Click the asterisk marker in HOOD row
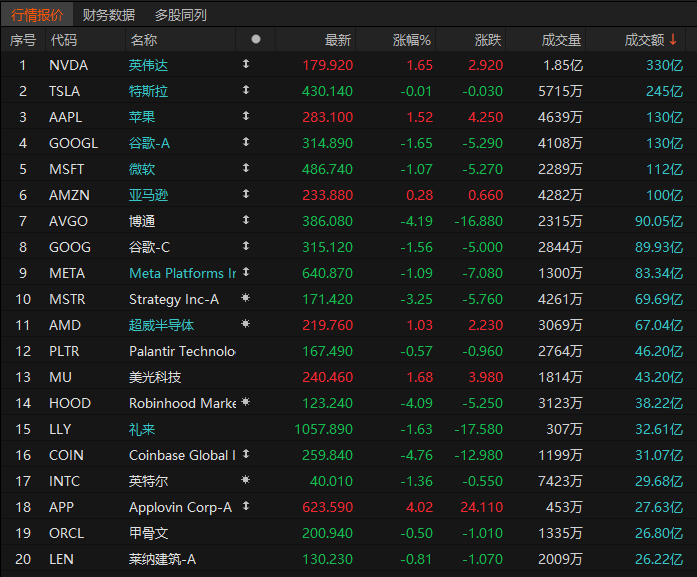This screenshot has width=697, height=577. [246, 403]
